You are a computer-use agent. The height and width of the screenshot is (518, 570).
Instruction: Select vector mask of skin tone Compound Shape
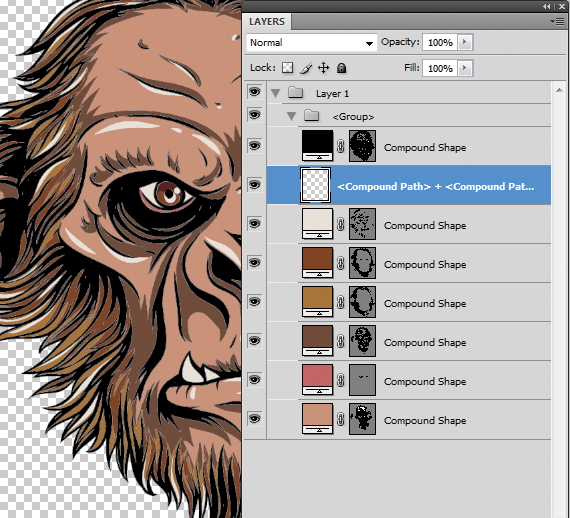pos(362,419)
